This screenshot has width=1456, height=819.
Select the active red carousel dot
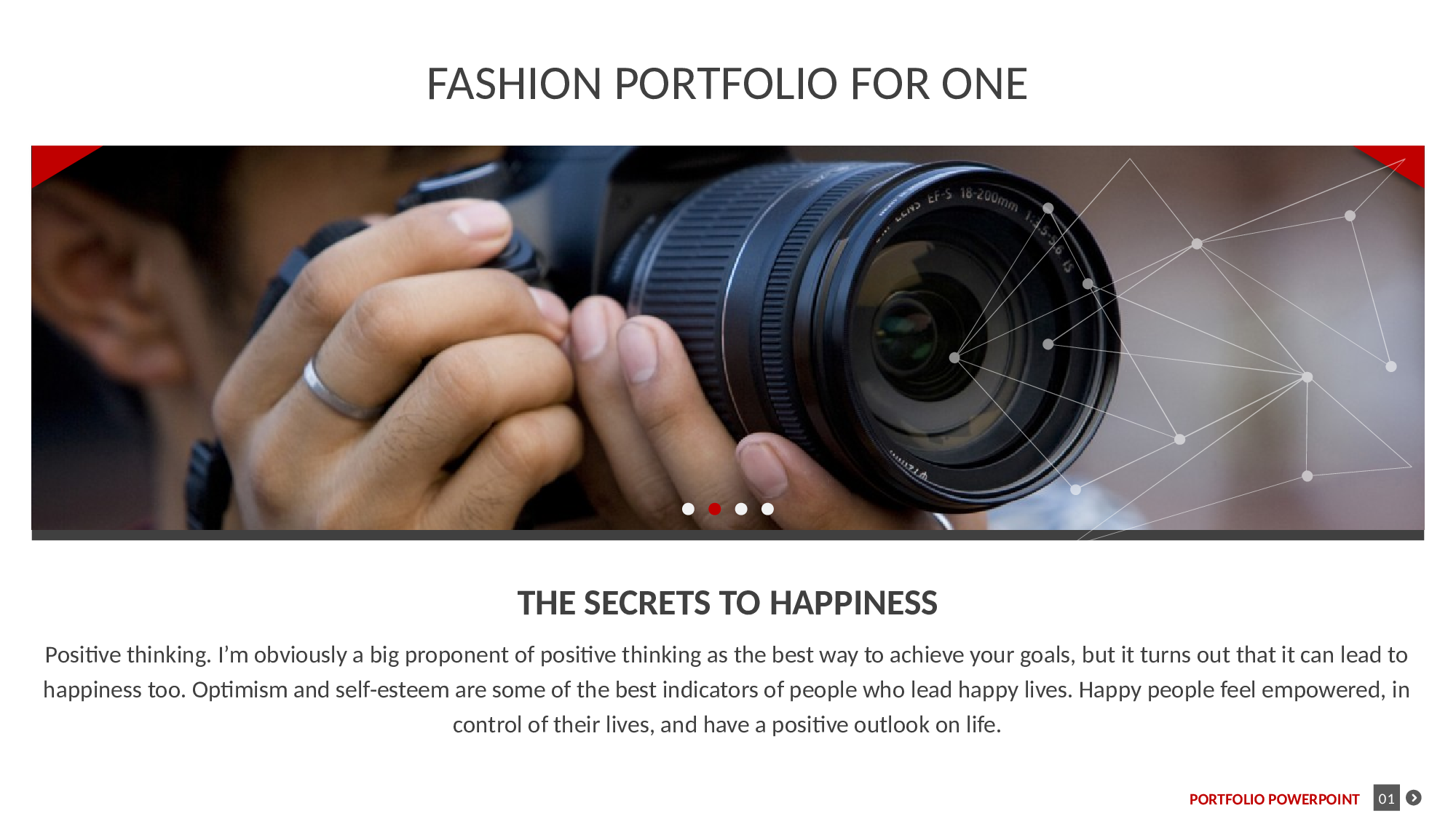[x=715, y=509]
